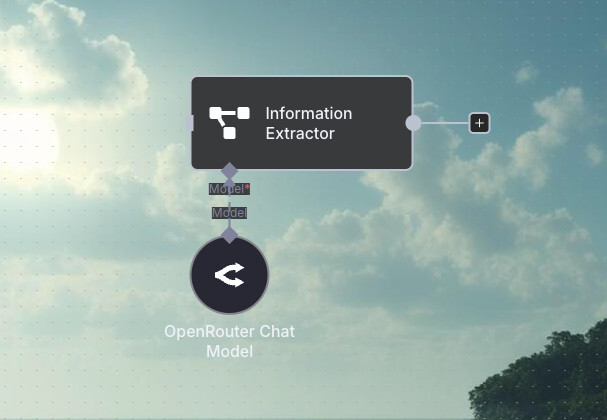Click the diamond connector atop OpenRouter node
Viewport: 607px width, 420px height.
pos(229,235)
